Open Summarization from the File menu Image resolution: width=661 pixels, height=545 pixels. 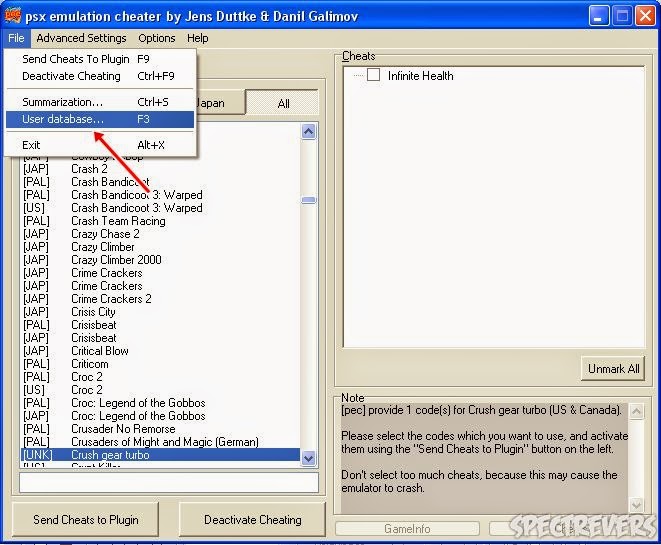[x=99, y=102]
